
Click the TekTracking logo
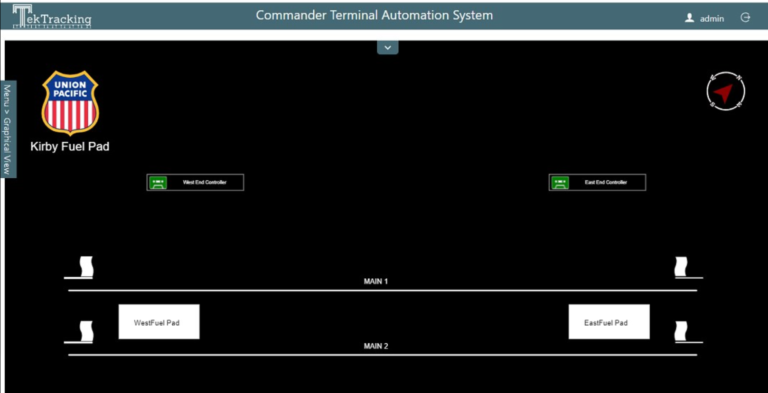[x=52, y=16]
